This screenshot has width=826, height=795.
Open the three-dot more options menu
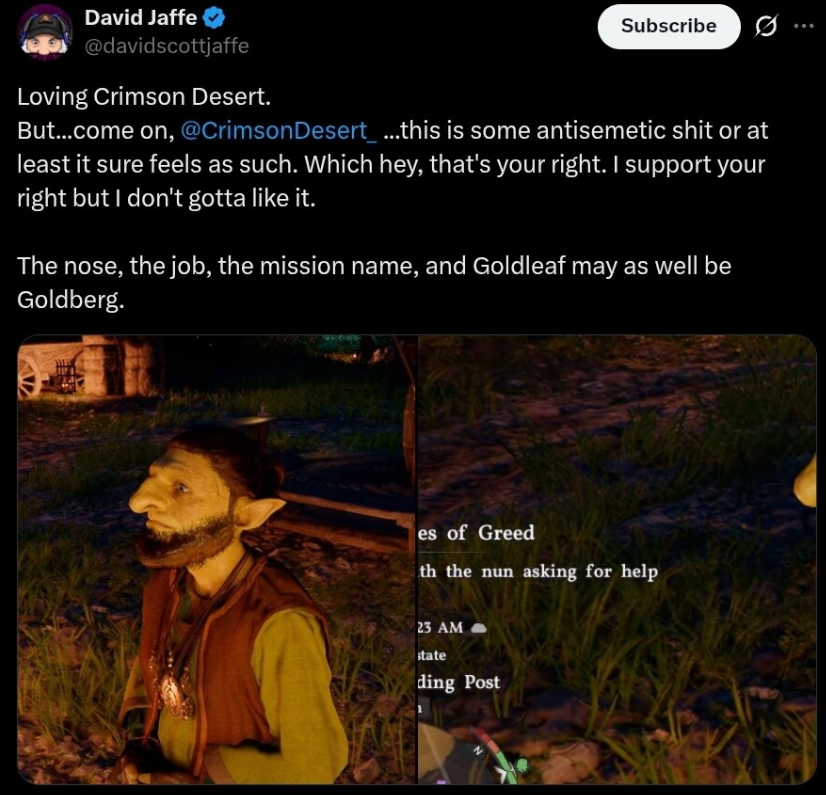[x=804, y=25]
